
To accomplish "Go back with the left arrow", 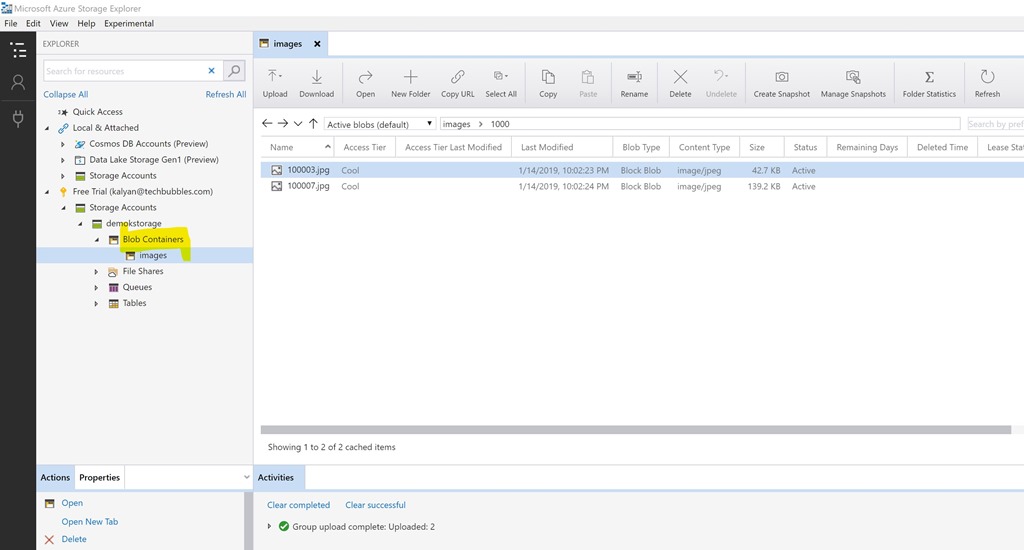I will (266, 123).
